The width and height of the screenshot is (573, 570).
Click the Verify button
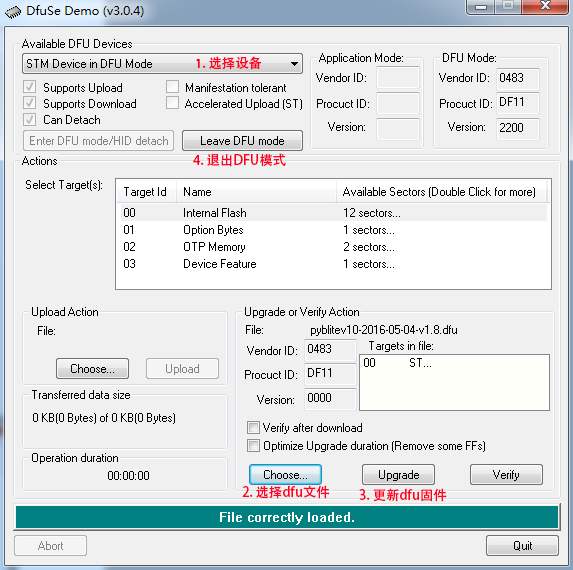coord(506,475)
